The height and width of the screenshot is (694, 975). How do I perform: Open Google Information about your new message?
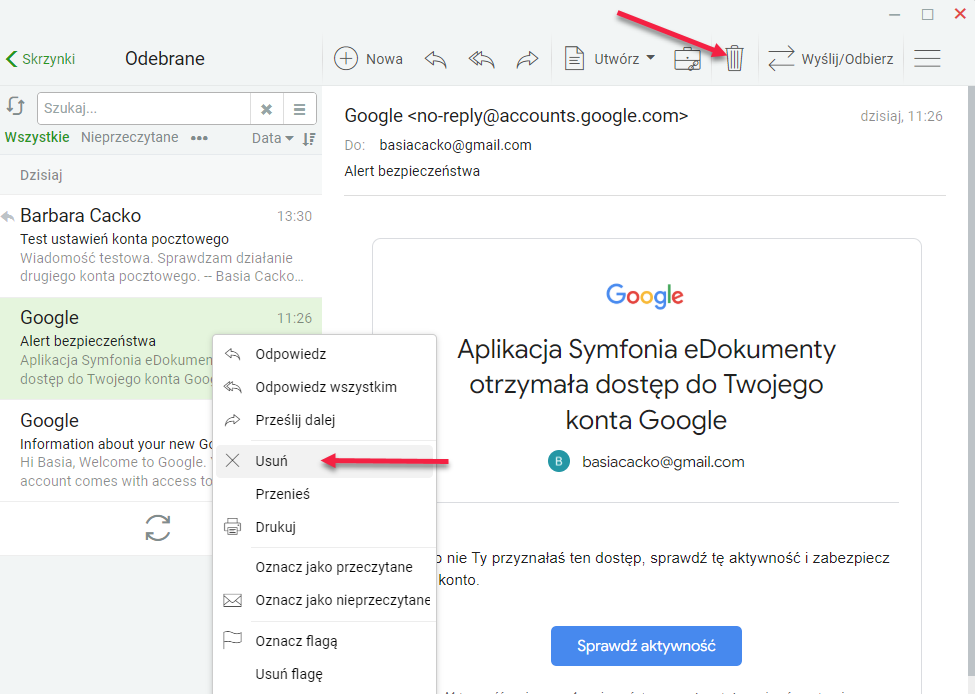pyautogui.click(x=106, y=450)
